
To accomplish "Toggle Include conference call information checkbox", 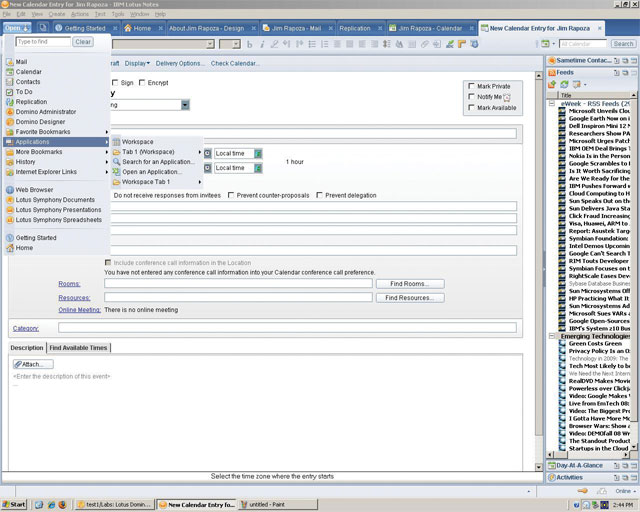I will click(108, 263).
